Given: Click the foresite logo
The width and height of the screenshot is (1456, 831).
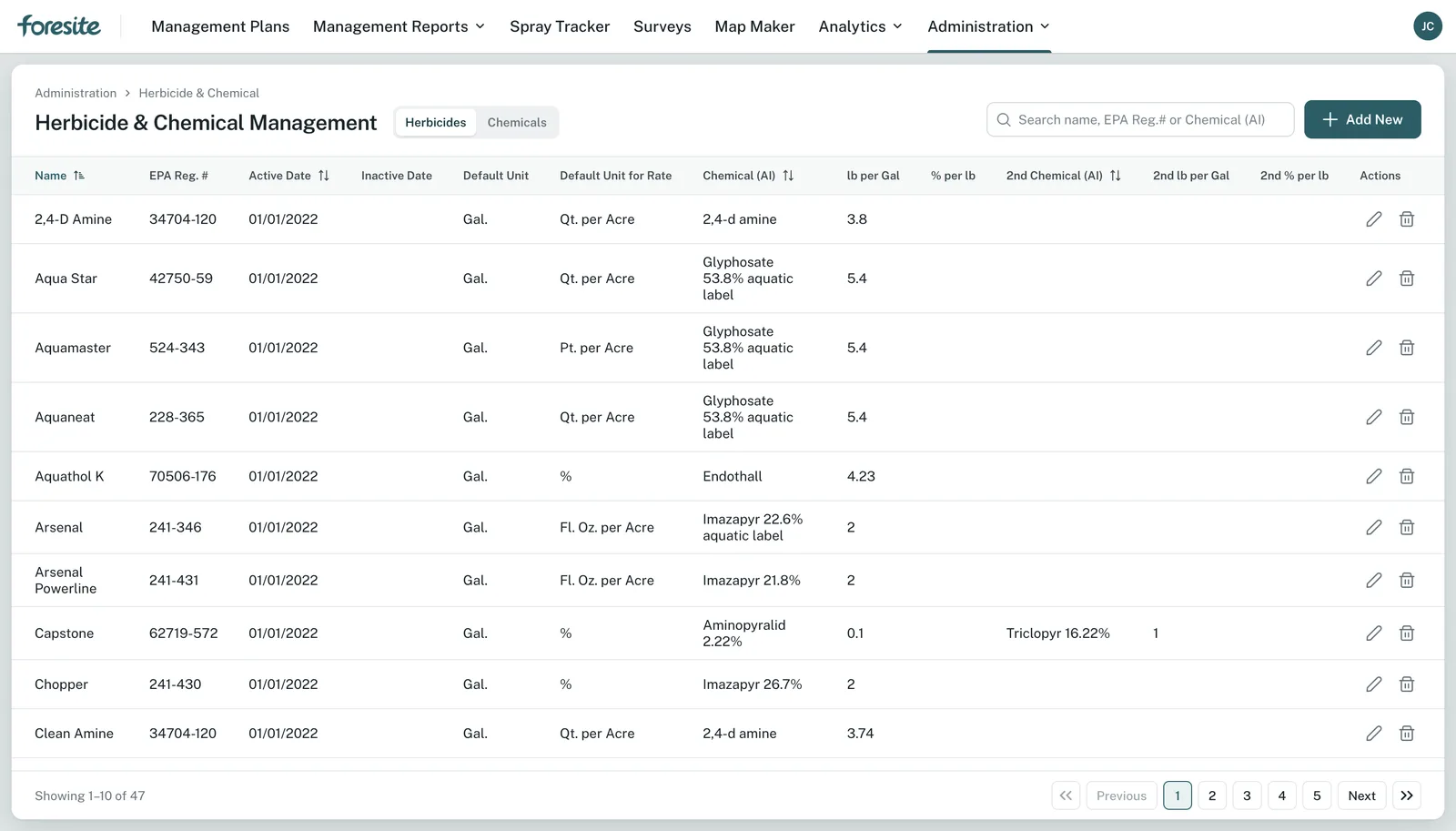Looking at the screenshot, I should tap(59, 25).
